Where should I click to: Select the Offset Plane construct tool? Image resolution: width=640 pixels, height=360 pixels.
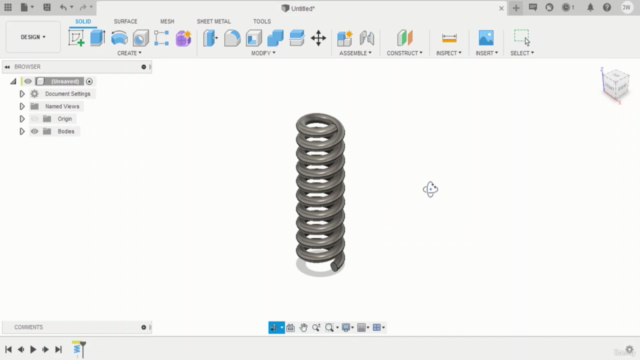point(404,38)
